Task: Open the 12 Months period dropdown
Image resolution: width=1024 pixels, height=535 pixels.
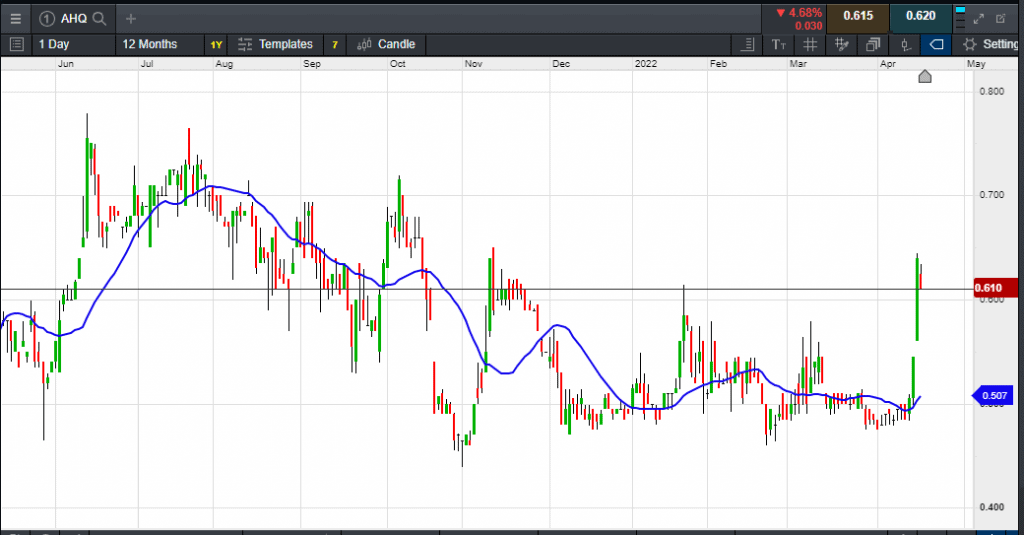Action: [150, 44]
